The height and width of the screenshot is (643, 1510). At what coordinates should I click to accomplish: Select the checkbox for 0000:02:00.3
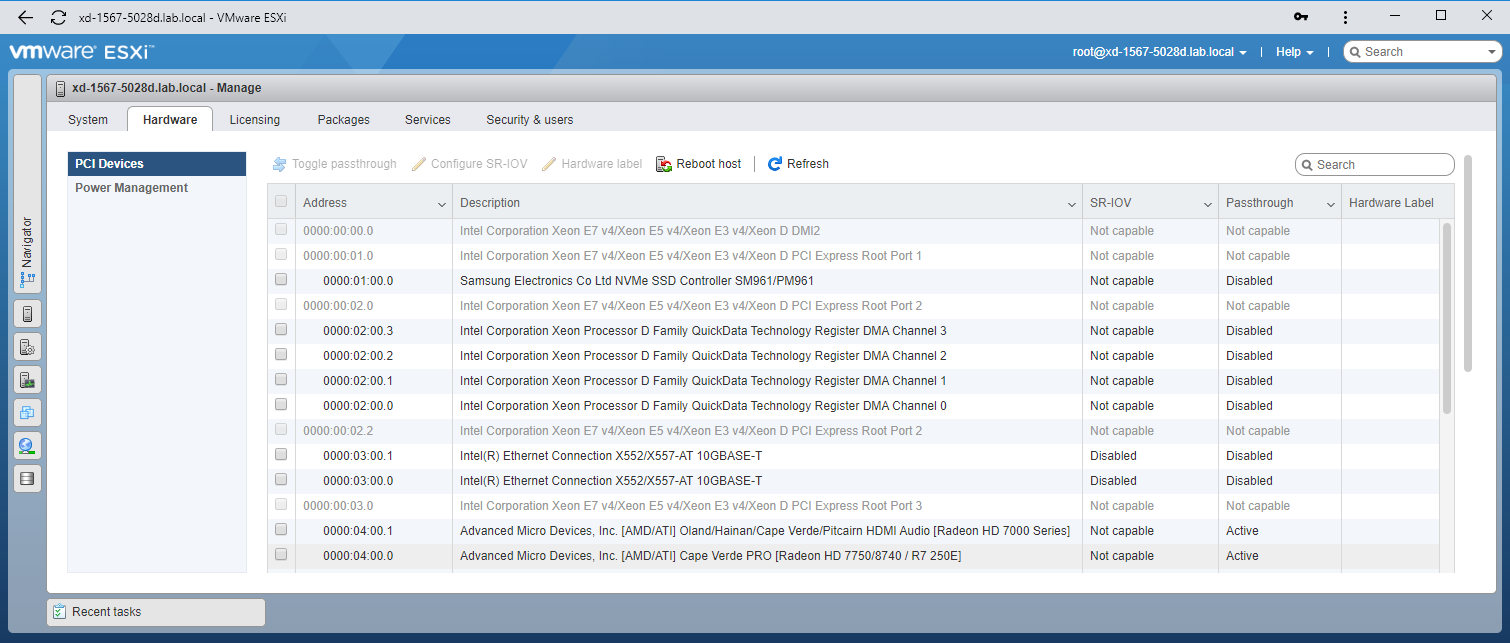pyautogui.click(x=281, y=329)
